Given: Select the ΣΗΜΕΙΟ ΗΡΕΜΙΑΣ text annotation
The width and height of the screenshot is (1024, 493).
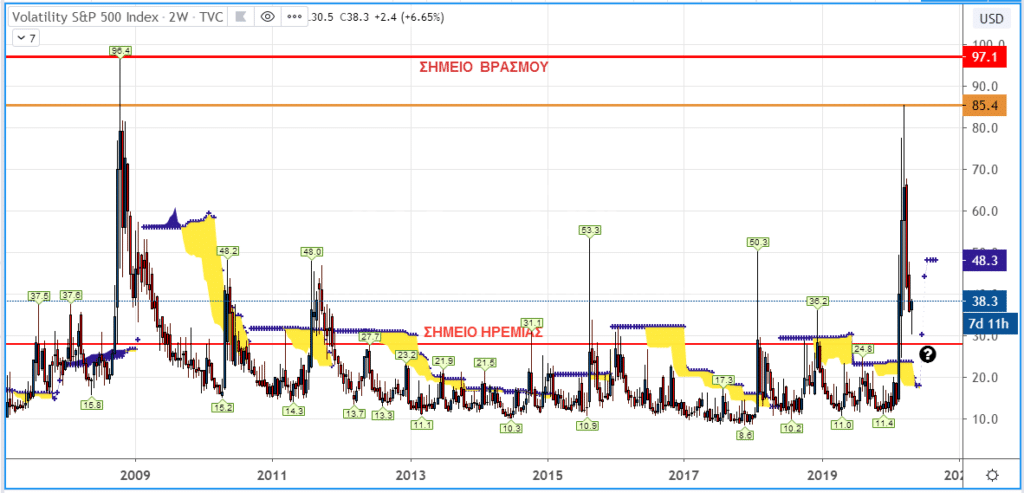Looking at the screenshot, I should click(483, 332).
